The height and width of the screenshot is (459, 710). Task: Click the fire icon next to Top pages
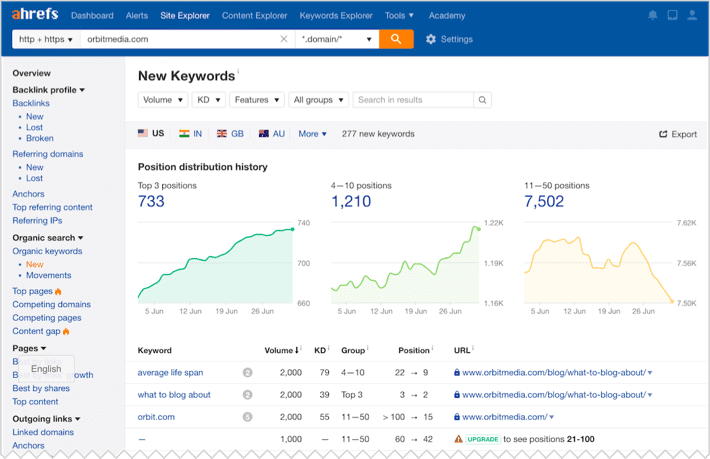pyautogui.click(x=58, y=291)
